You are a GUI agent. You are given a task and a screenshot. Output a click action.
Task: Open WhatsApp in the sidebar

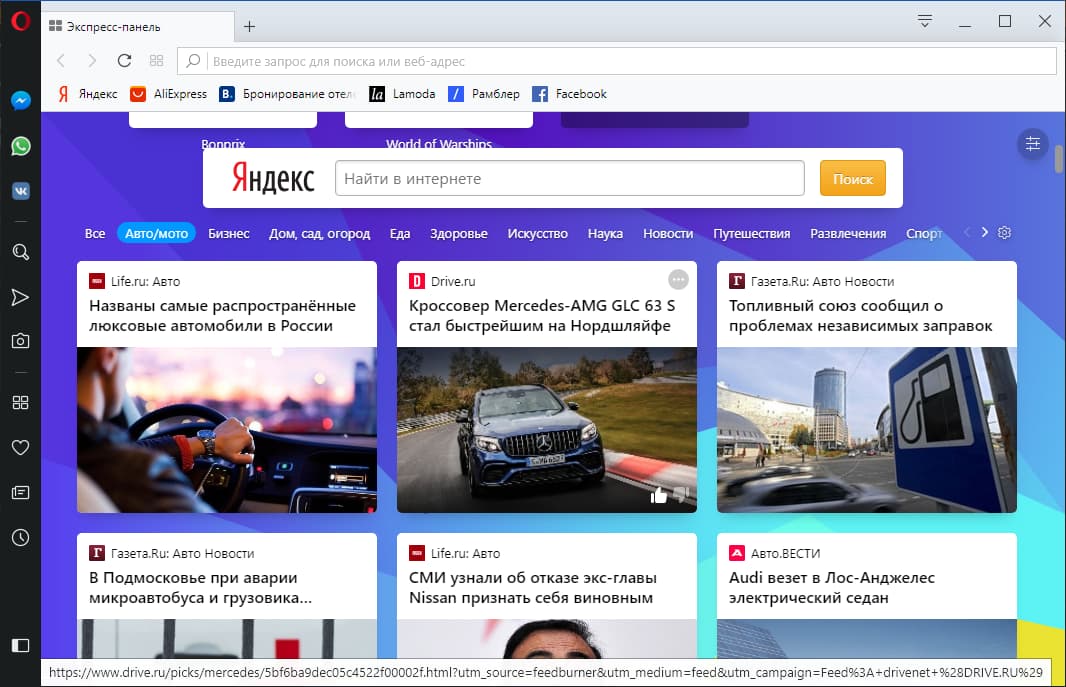(20, 146)
